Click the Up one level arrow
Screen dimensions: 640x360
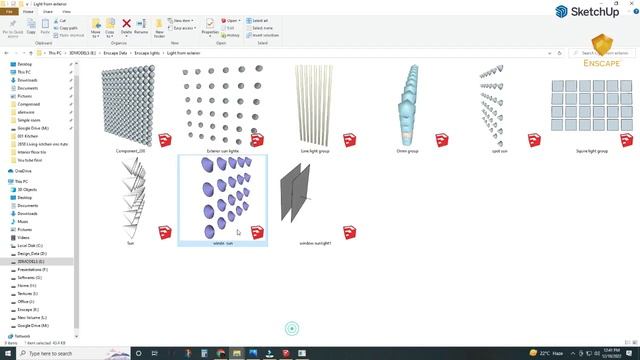point(31,53)
